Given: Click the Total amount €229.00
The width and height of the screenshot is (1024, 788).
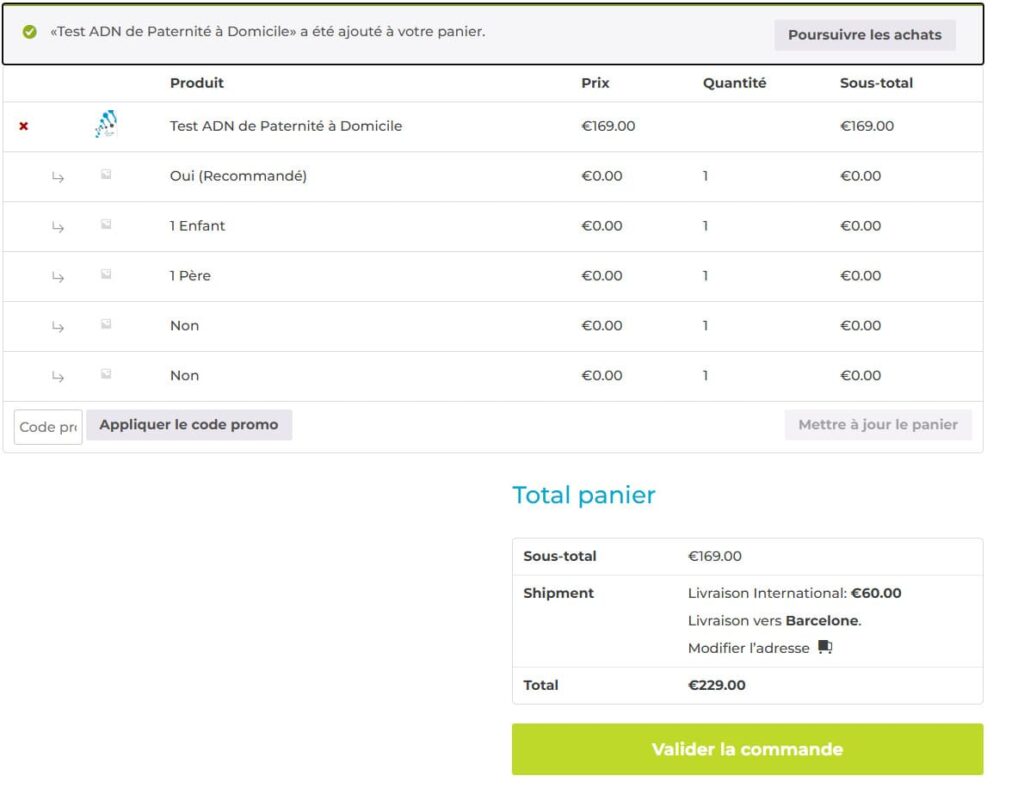Looking at the screenshot, I should [x=716, y=685].
